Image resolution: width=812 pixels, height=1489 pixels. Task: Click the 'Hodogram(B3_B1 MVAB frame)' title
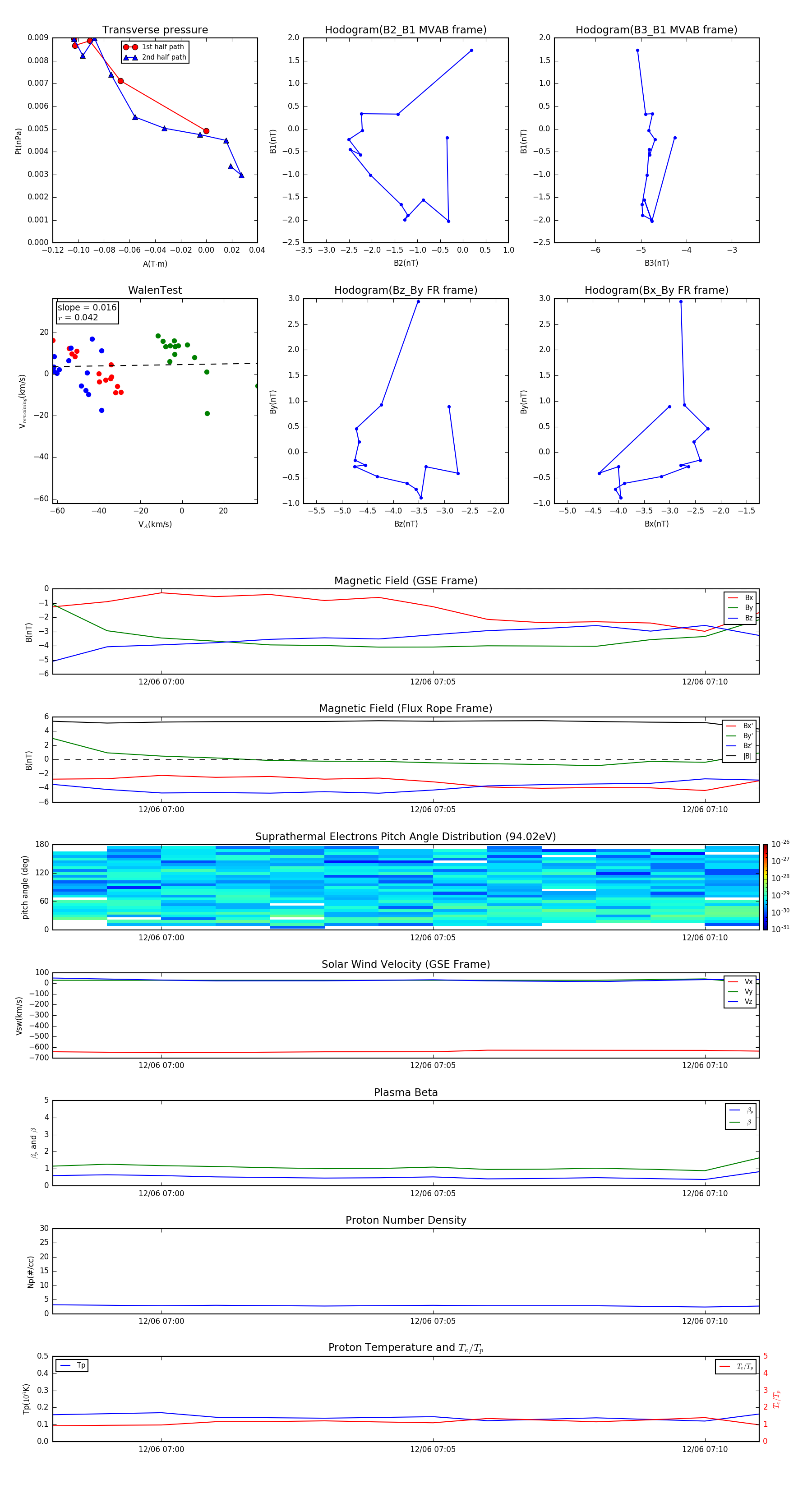656,30
